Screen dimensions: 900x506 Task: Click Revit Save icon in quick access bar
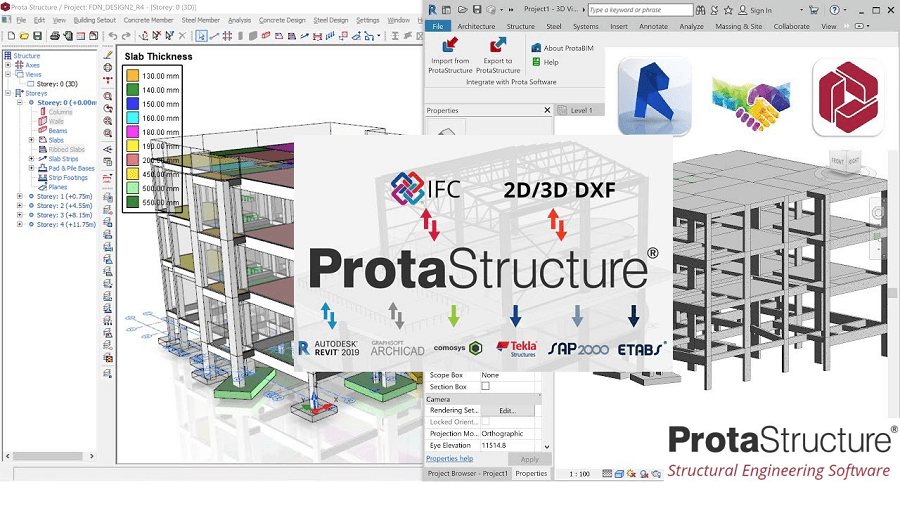[477, 10]
